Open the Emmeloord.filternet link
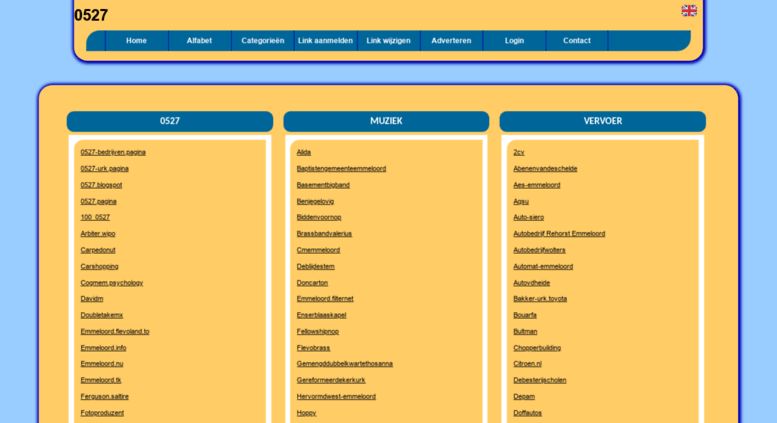 325,298
